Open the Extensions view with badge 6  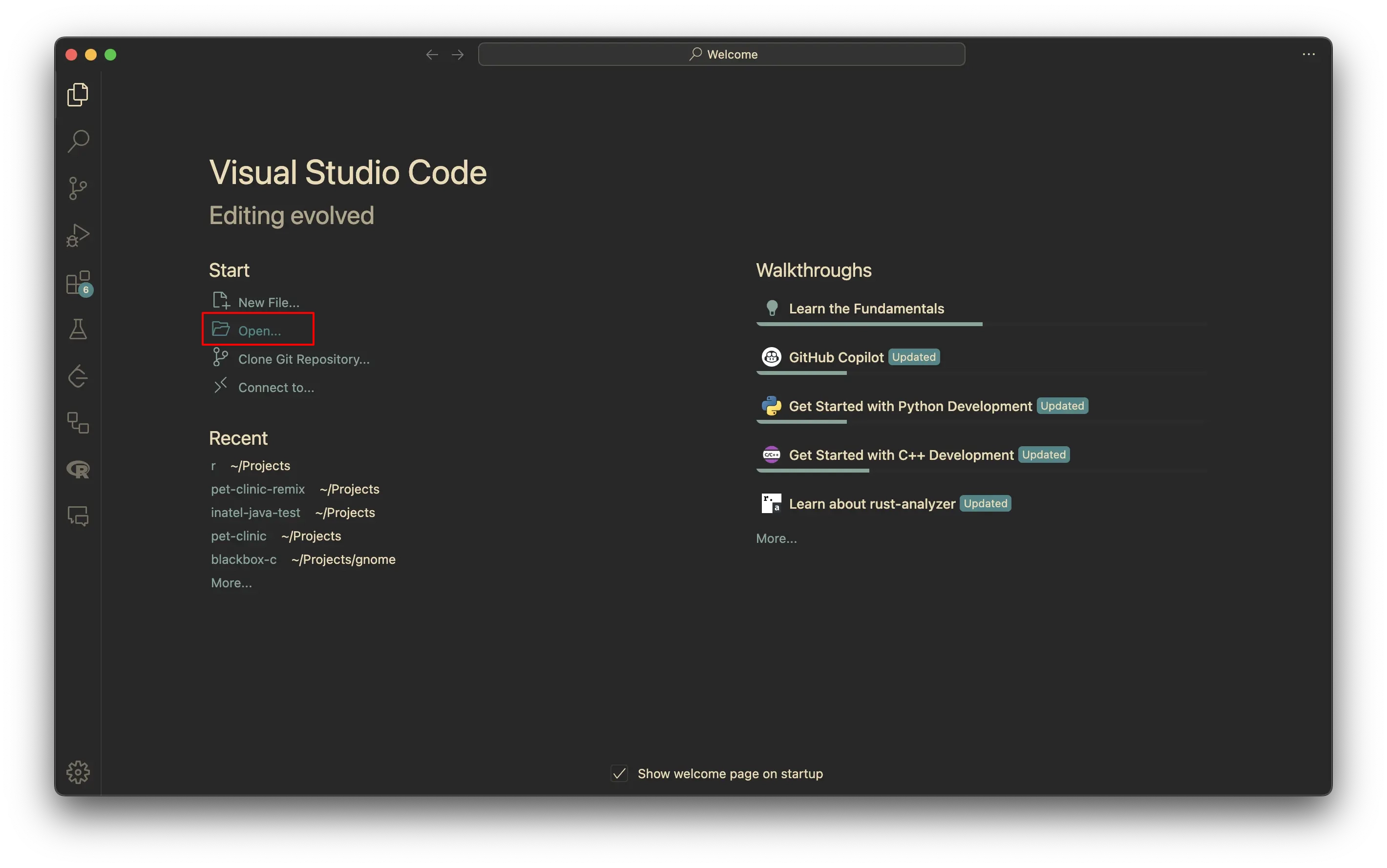[78, 283]
